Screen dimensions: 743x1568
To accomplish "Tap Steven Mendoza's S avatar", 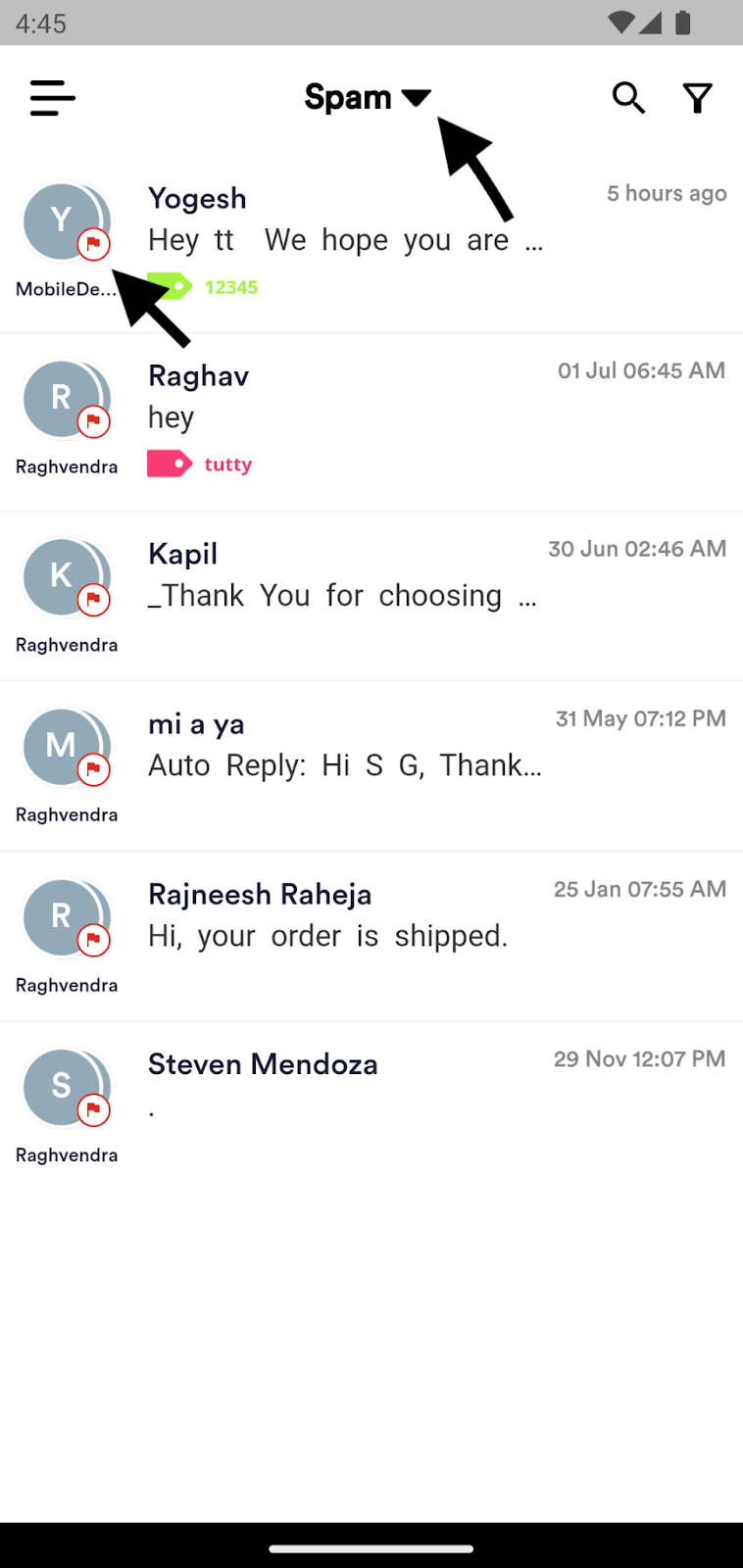I will (x=66, y=1088).
